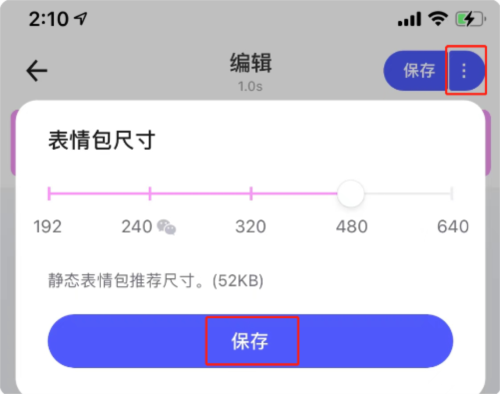Click the slider's white round handle
The image size is (500, 394).
[351, 194]
